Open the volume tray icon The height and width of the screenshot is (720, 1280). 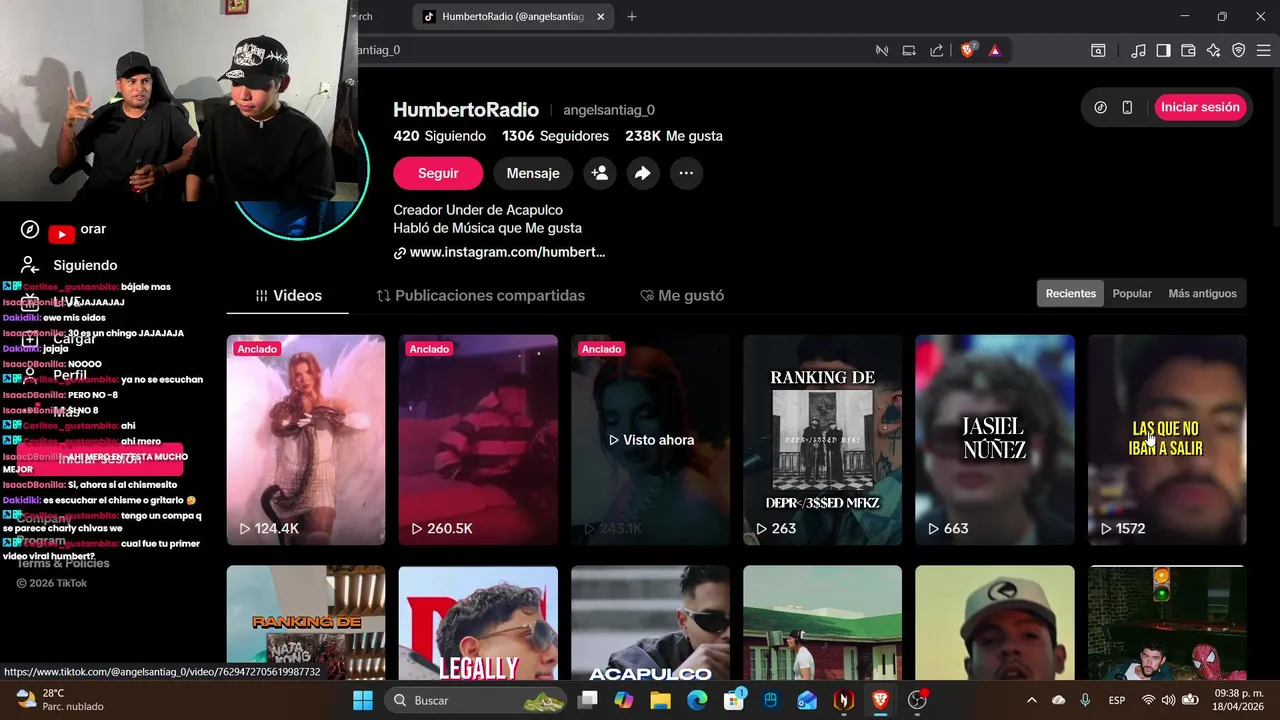1169,700
